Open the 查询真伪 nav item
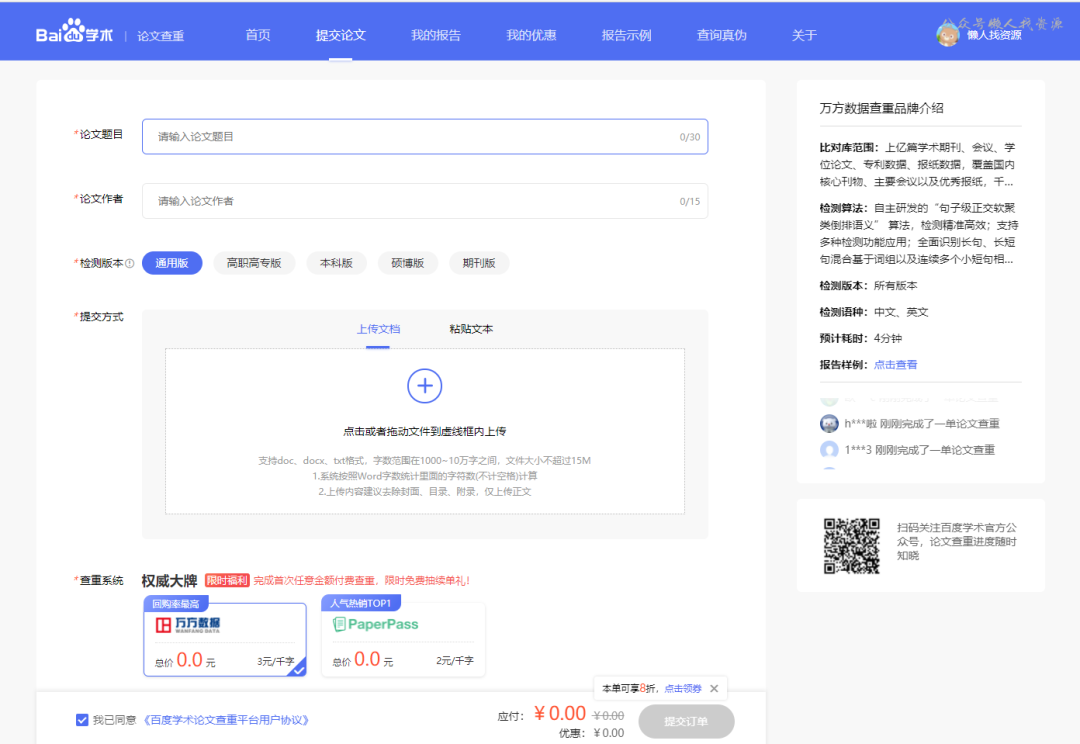Screen dimensions: 1080x744 pos(721,35)
